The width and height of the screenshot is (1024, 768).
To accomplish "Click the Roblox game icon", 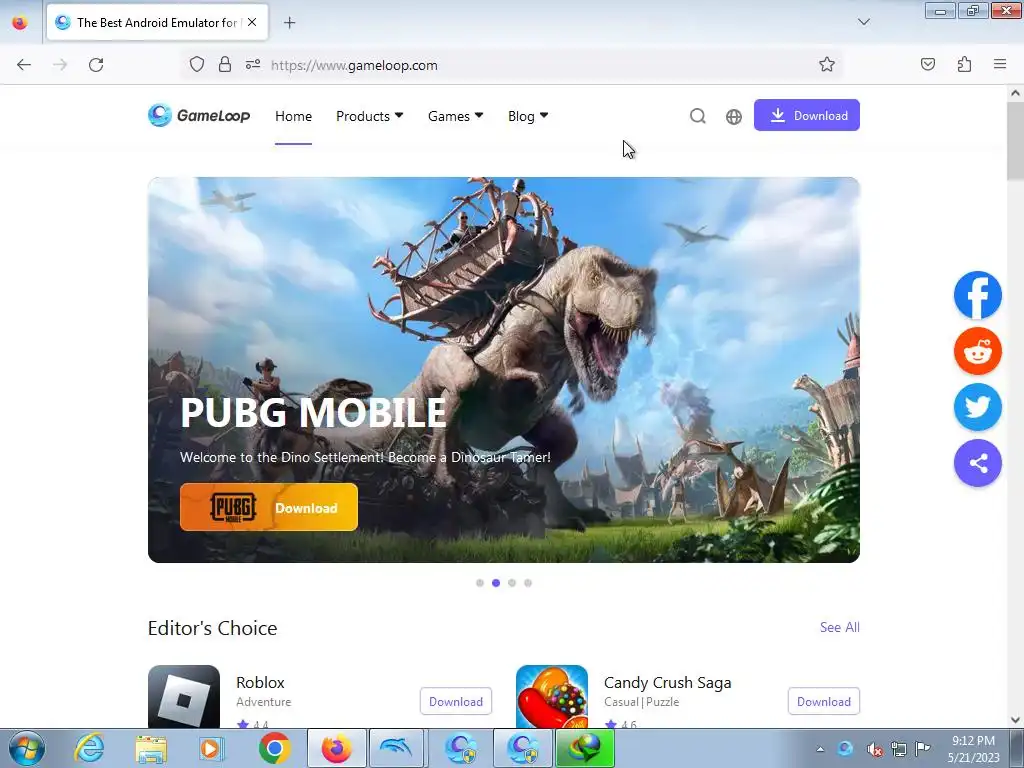I will click(184, 697).
